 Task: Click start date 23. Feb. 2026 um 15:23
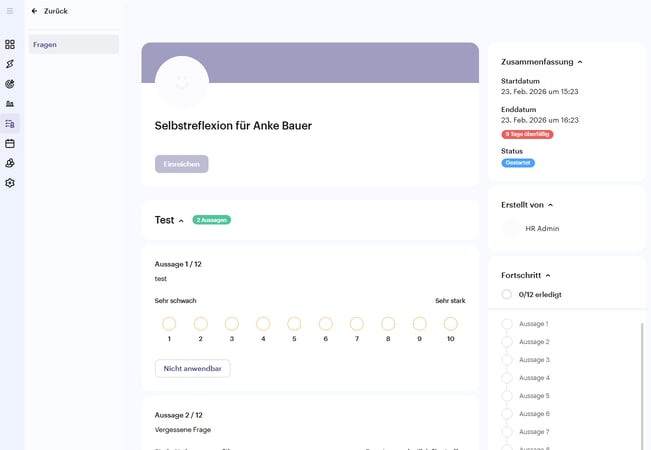540,92
